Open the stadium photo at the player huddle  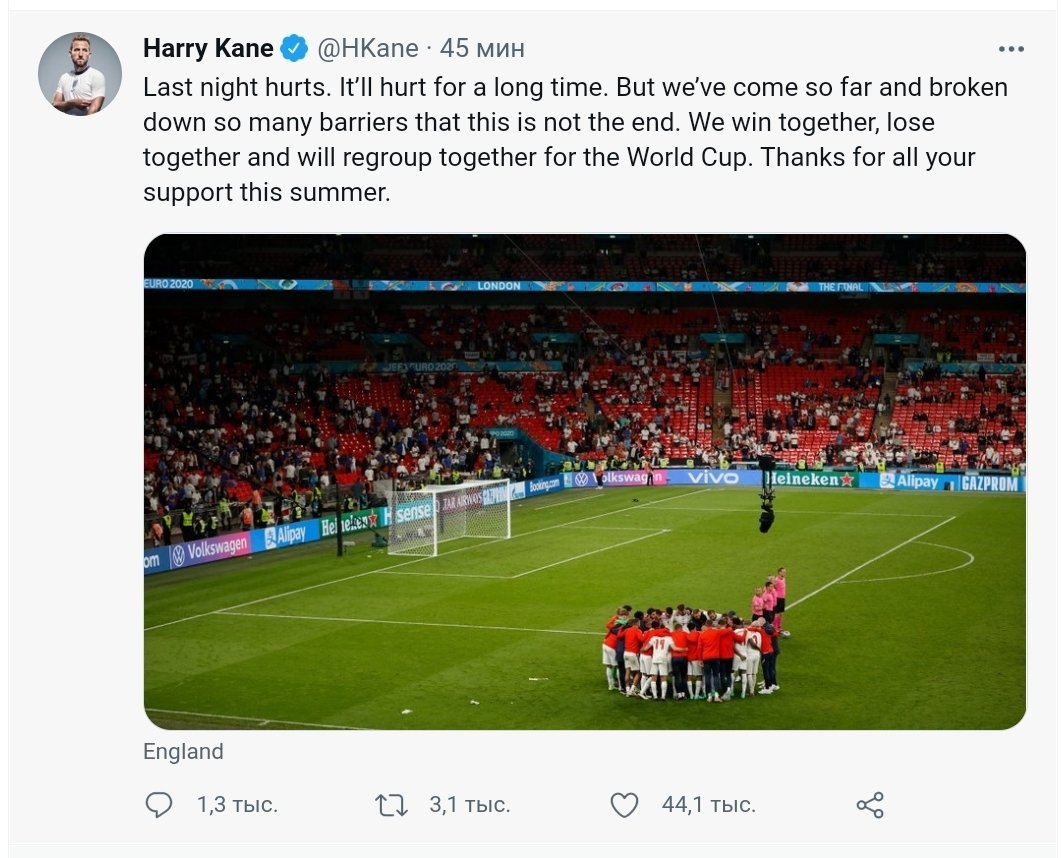[x=690, y=650]
